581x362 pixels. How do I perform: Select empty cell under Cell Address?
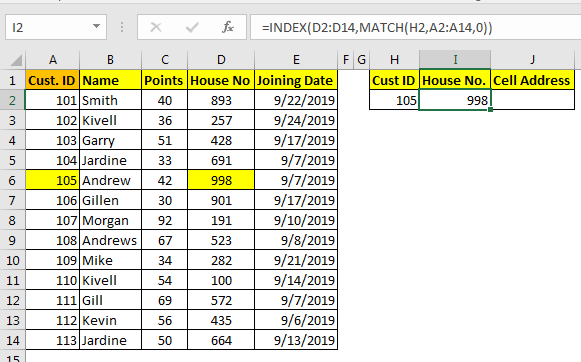[x=532, y=100]
